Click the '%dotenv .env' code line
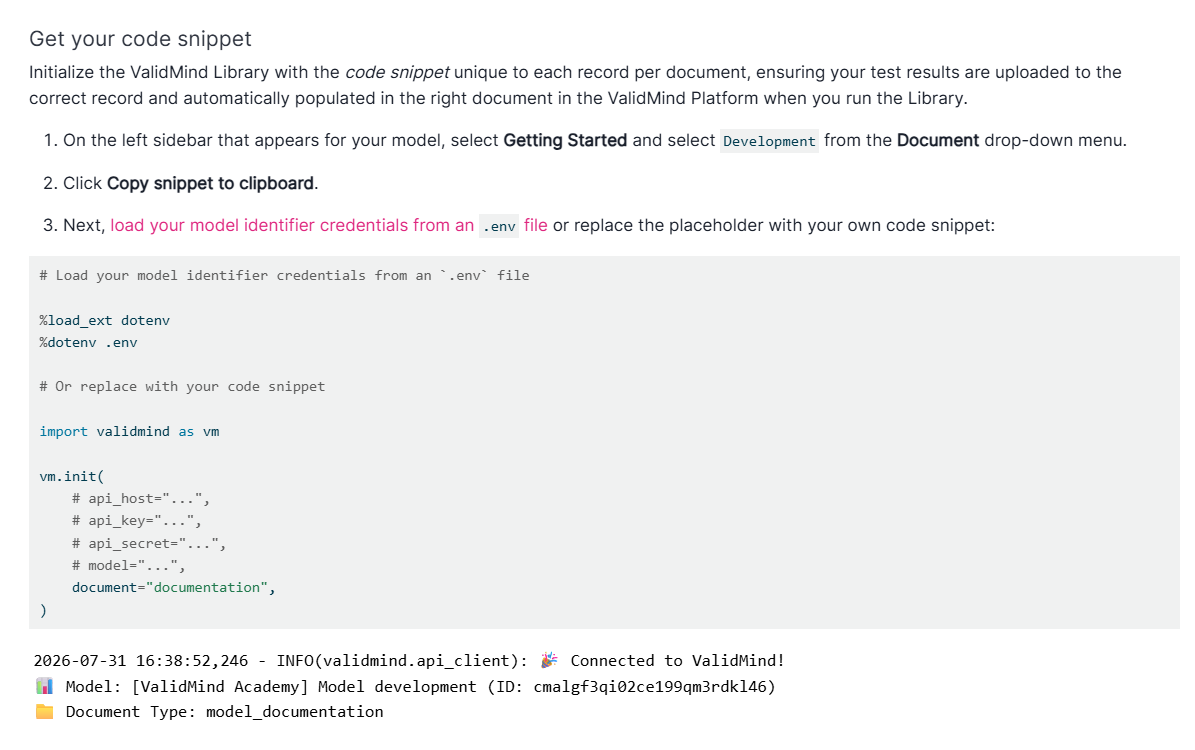Image resolution: width=1195 pixels, height=750 pixels. click(88, 342)
